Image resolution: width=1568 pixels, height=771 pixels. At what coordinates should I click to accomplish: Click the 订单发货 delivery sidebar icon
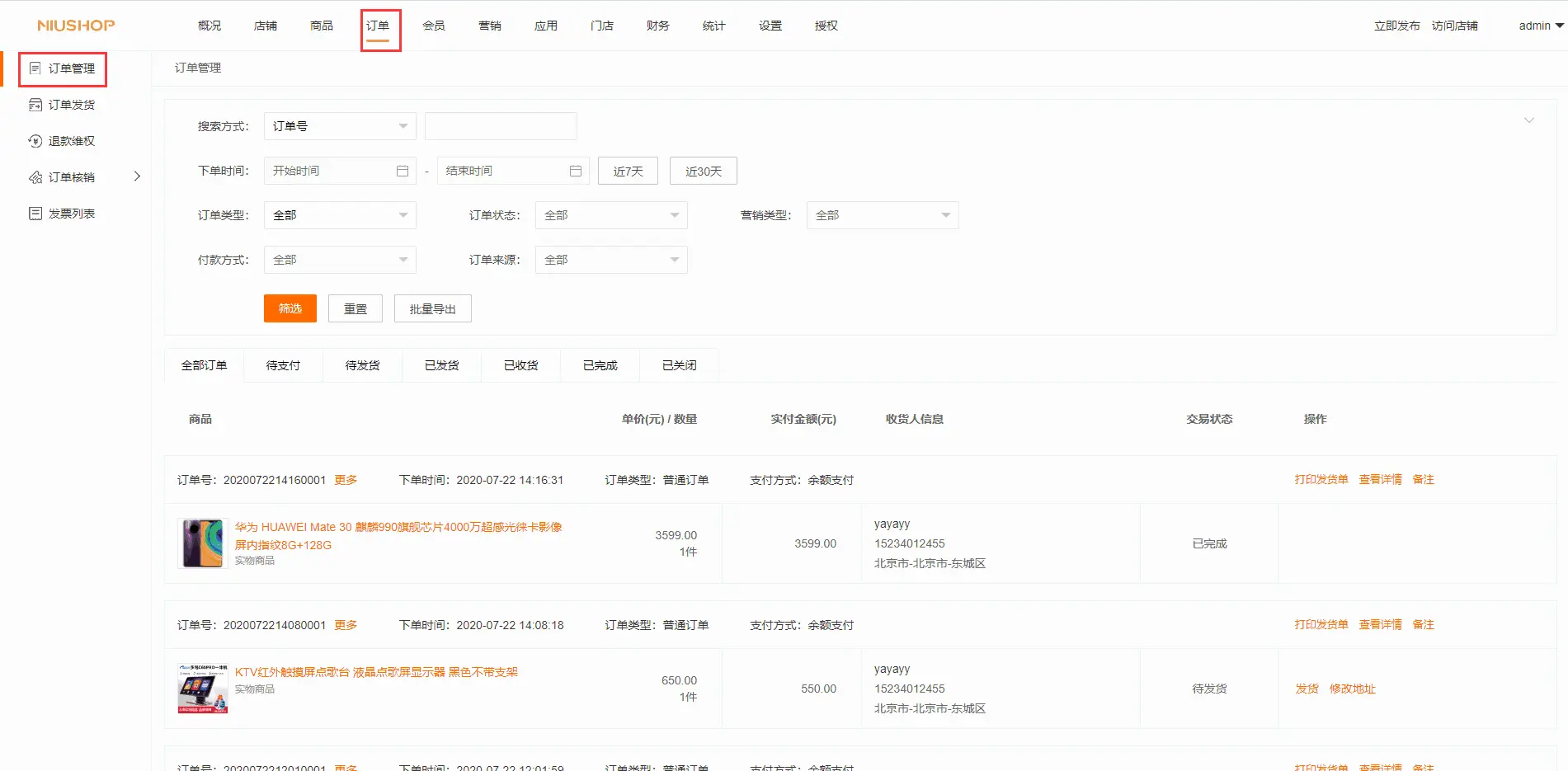(35, 105)
